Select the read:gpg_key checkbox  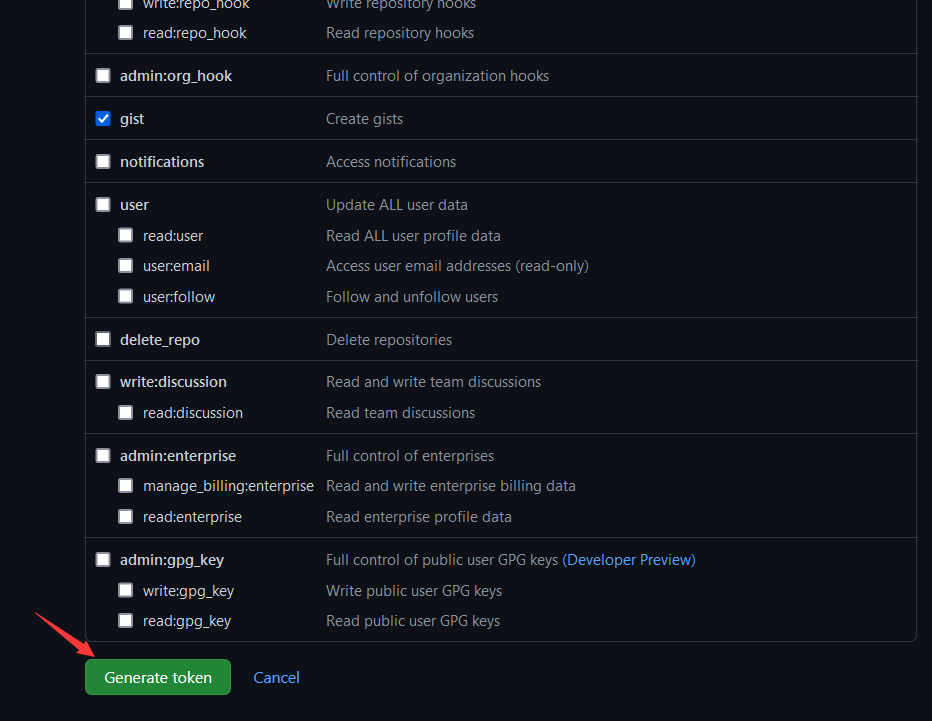125,621
